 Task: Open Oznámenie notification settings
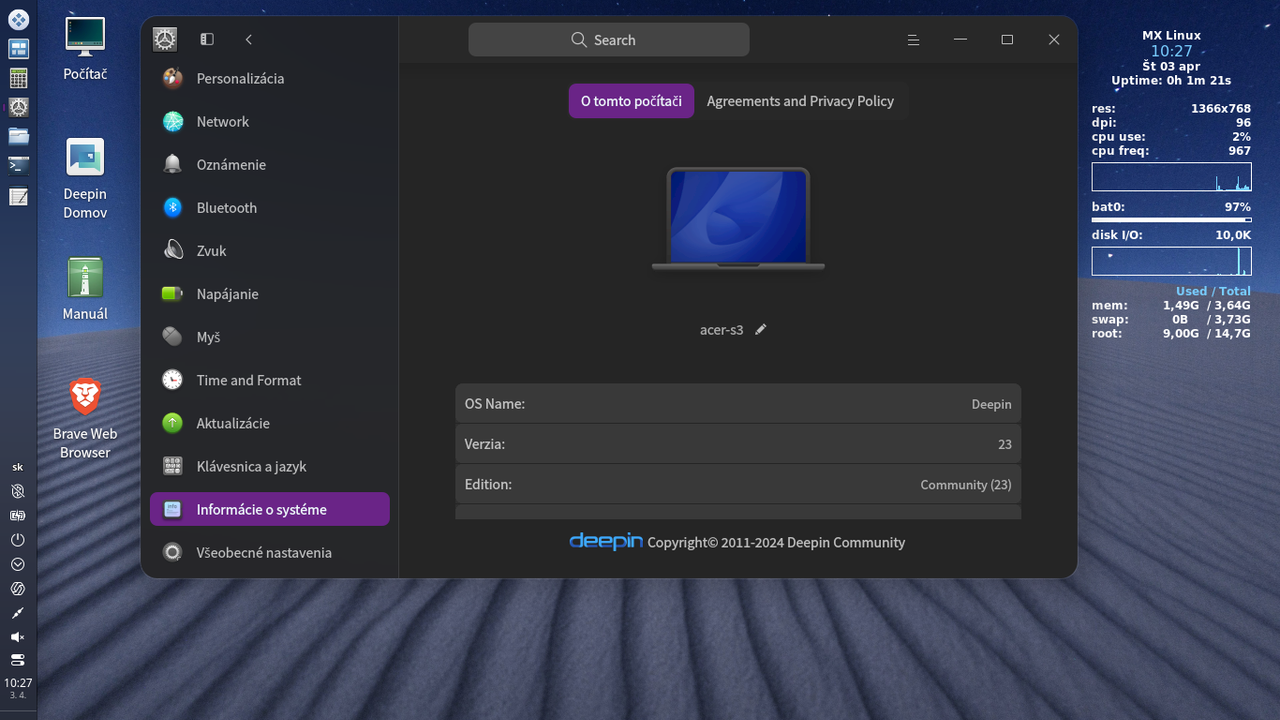269,164
